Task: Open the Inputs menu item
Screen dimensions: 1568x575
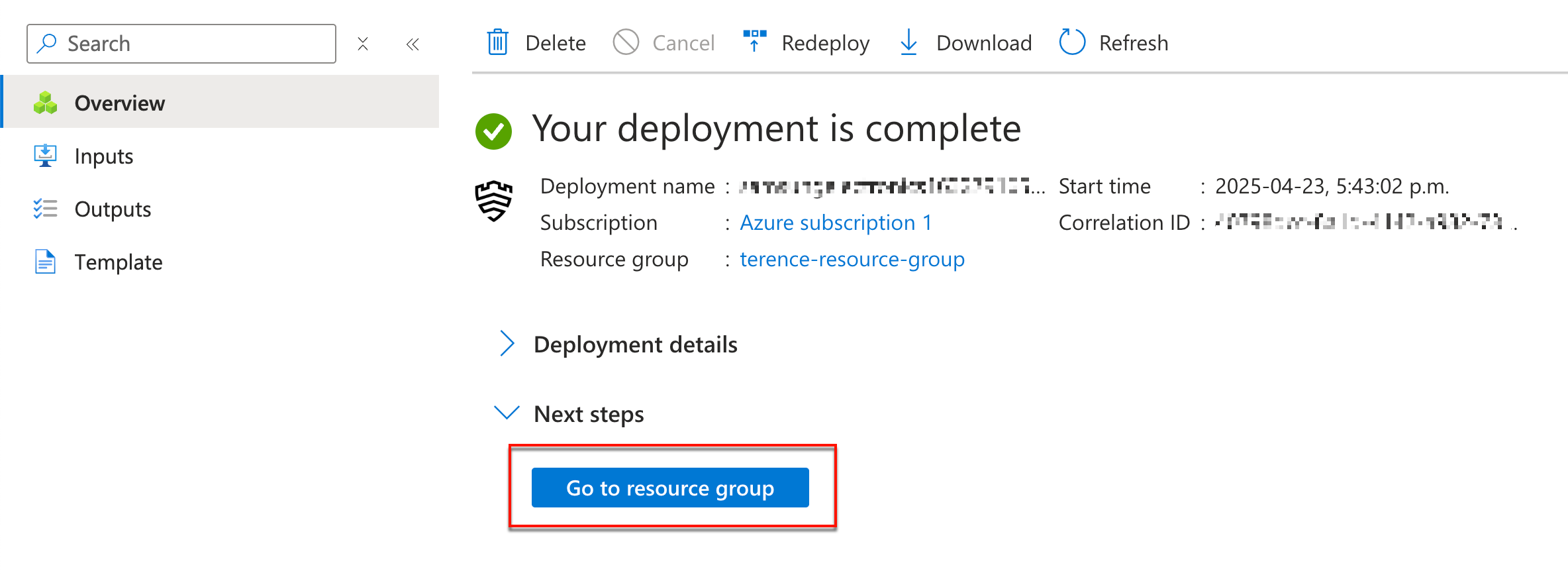Action: (103, 156)
